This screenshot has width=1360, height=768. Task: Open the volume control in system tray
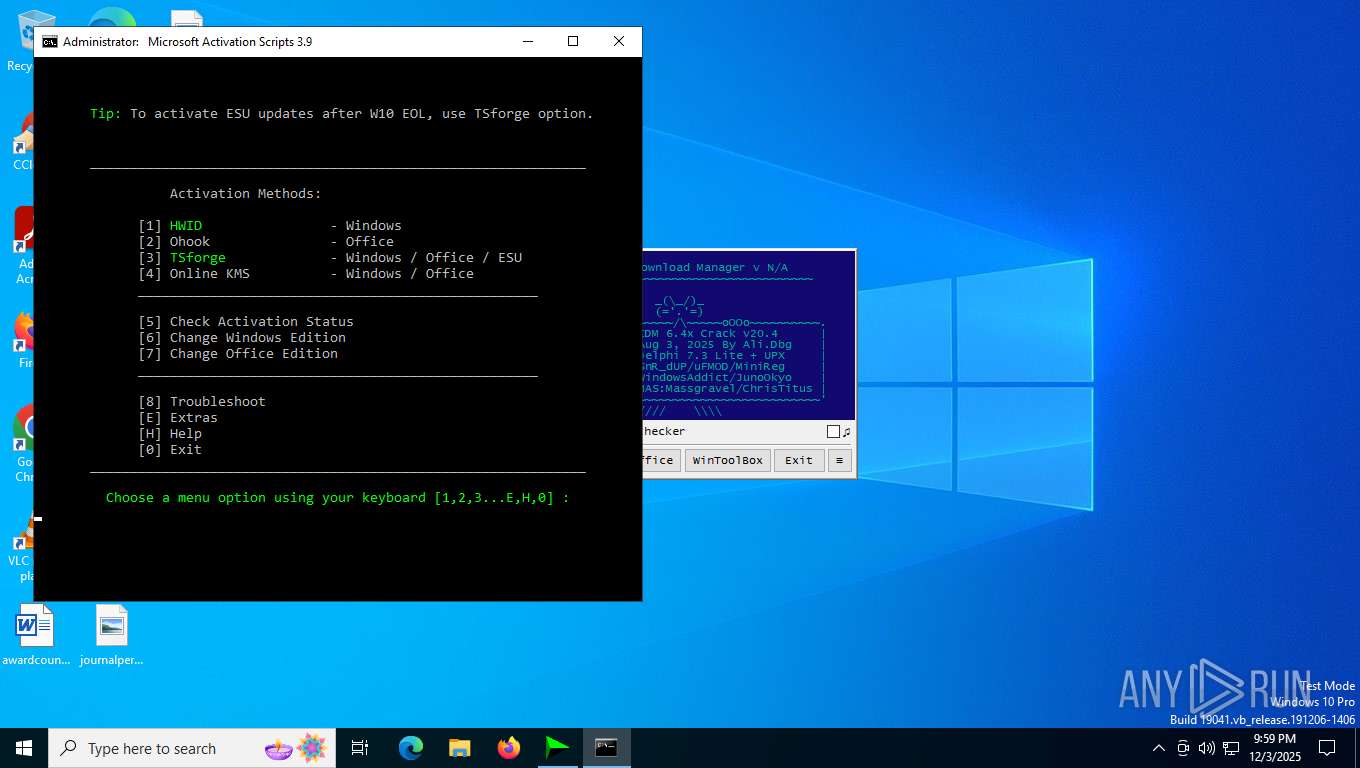(1206, 748)
